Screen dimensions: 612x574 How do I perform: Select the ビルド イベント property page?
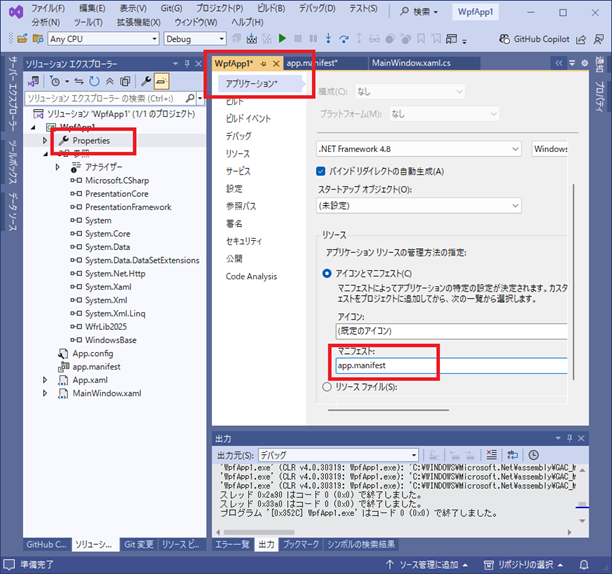248,119
